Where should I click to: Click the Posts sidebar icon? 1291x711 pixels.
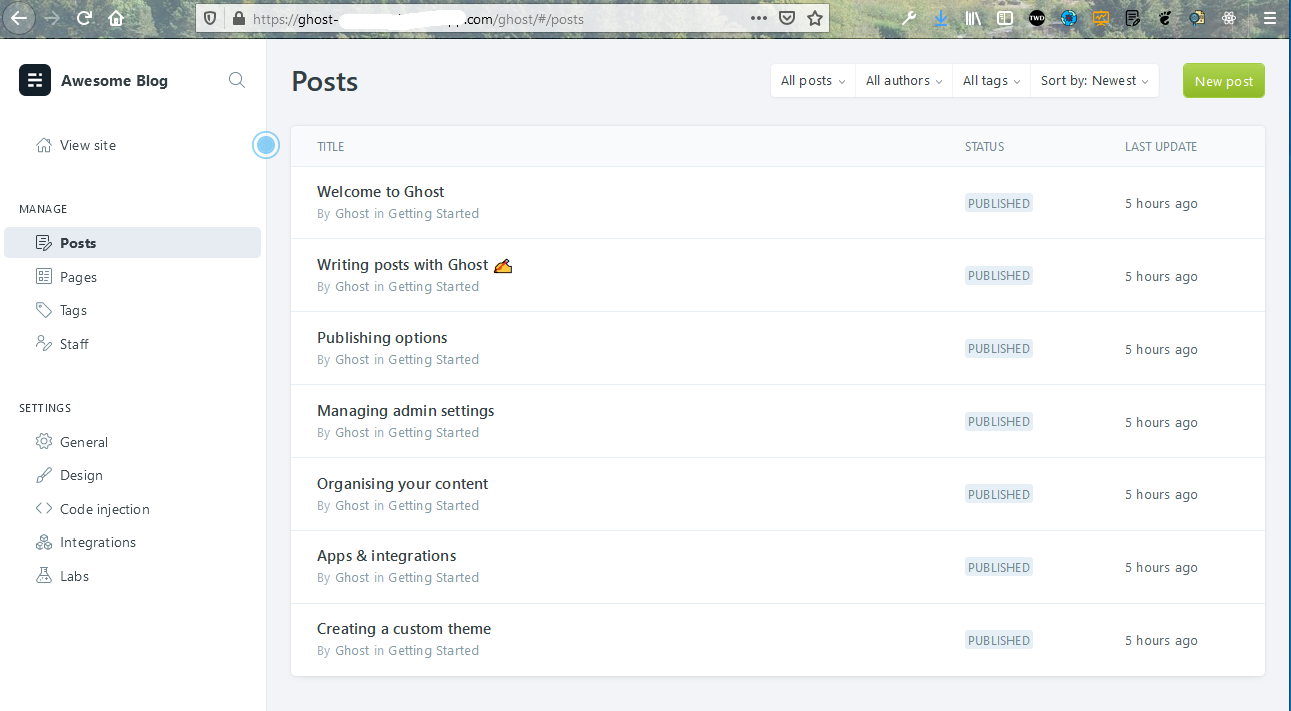(x=44, y=243)
